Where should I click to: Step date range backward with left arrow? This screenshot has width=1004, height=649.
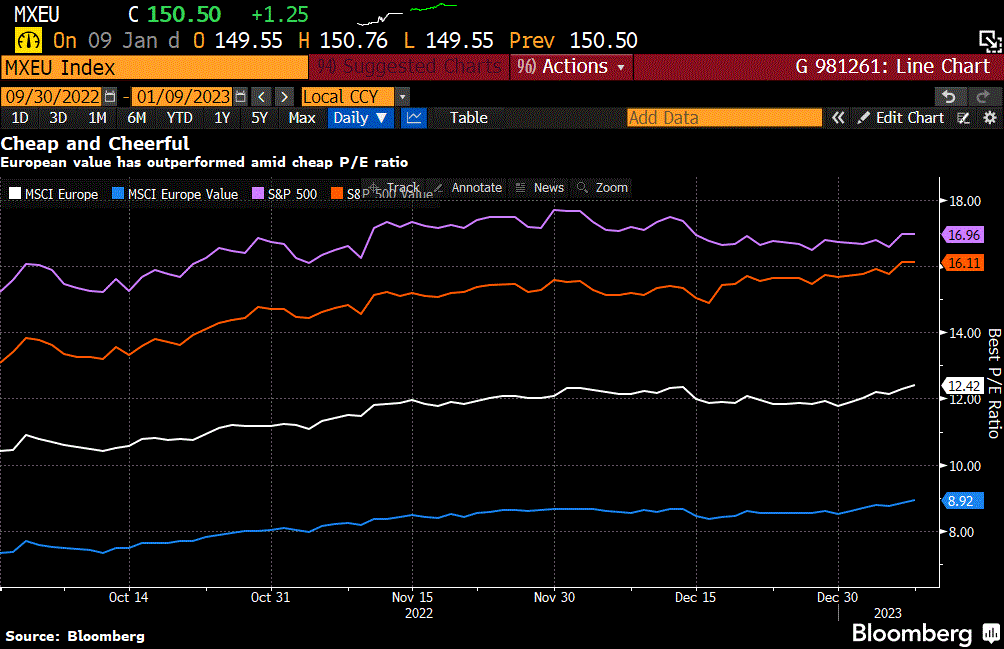[x=261, y=97]
